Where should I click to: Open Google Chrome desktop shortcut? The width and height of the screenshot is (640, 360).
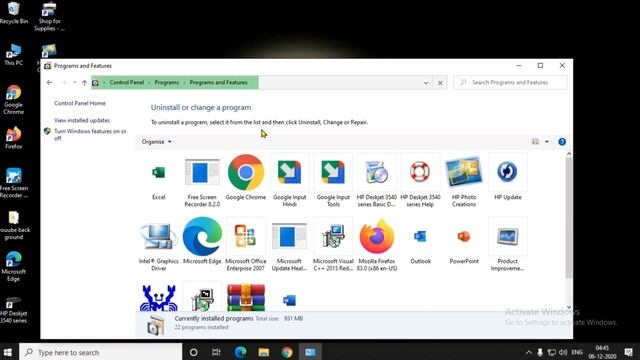[13, 100]
